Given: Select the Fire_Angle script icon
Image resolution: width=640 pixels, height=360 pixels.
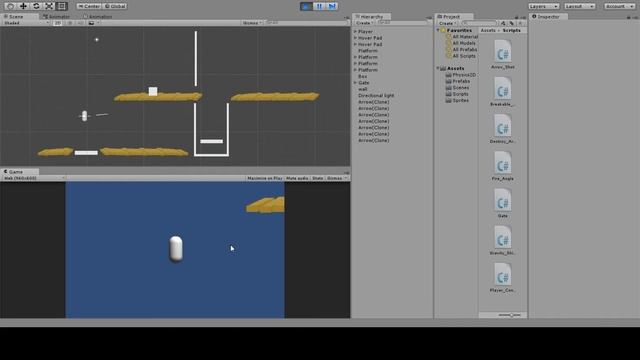Looking at the screenshot, I should pos(502,163).
